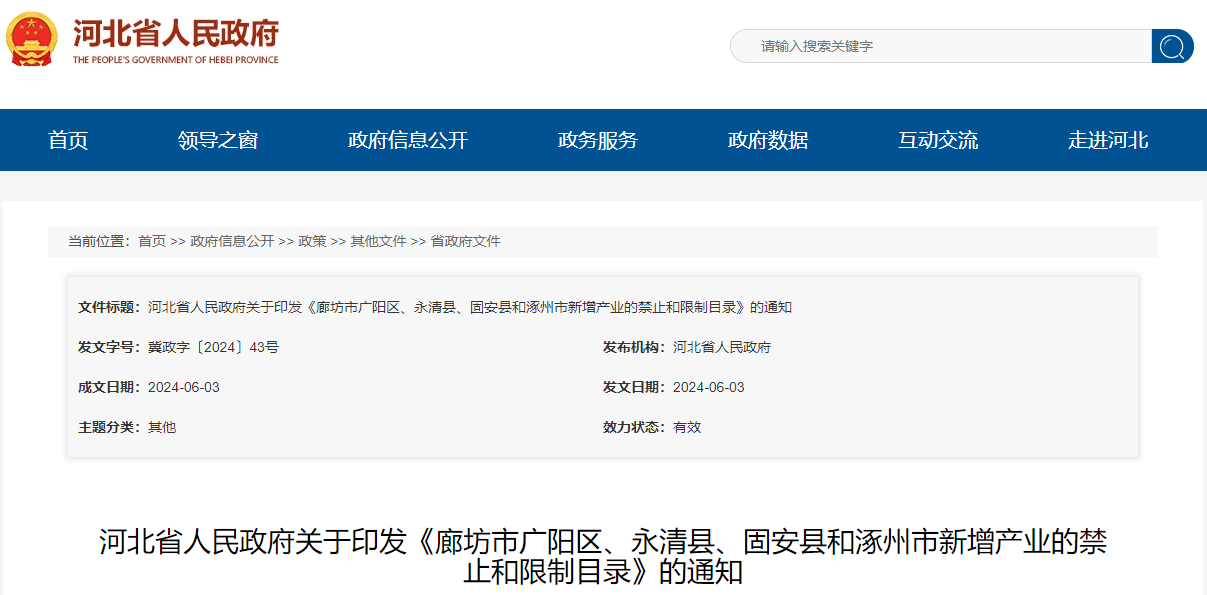Click the 政策 breadcrumb link

click(x=312, y=241)
